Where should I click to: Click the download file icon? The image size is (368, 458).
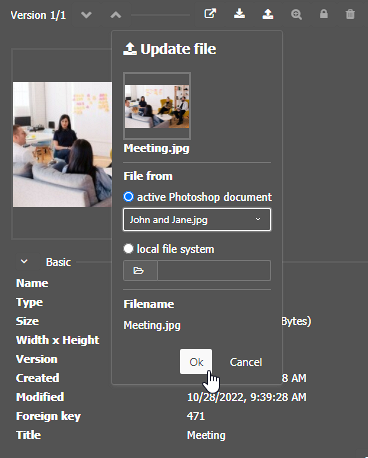click(239, 14)
